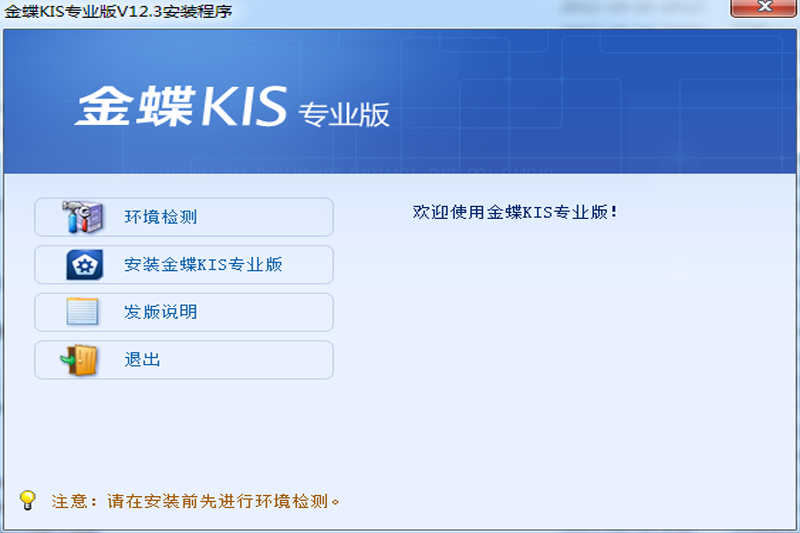800x533 pixels.
Task: Select the 安装金蝶KIS专业版 install label
Action: (203, 265)
